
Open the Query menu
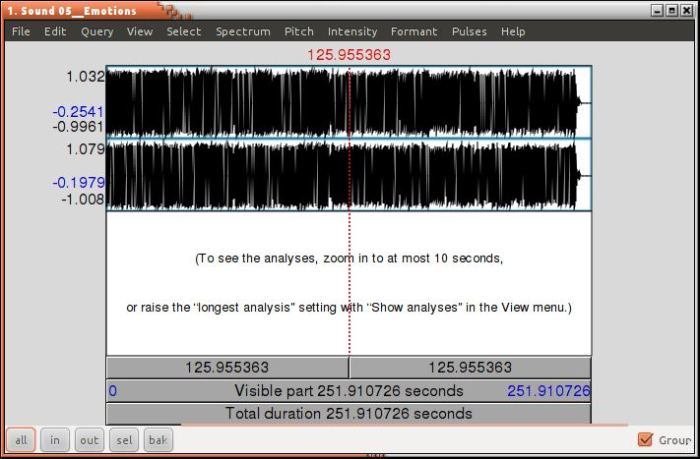point(97,32)
